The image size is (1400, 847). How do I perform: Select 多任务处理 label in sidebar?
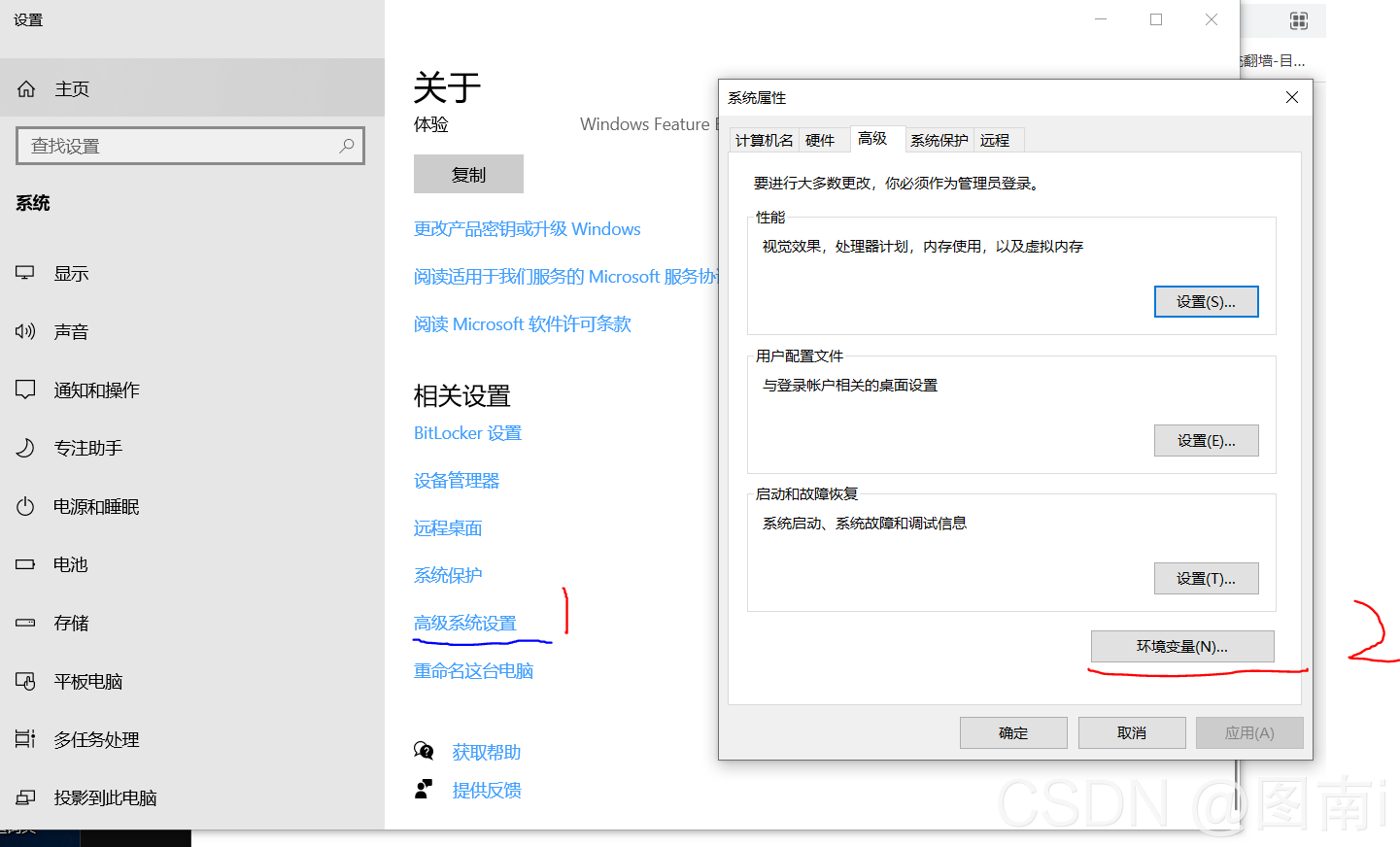coord(96,740)
